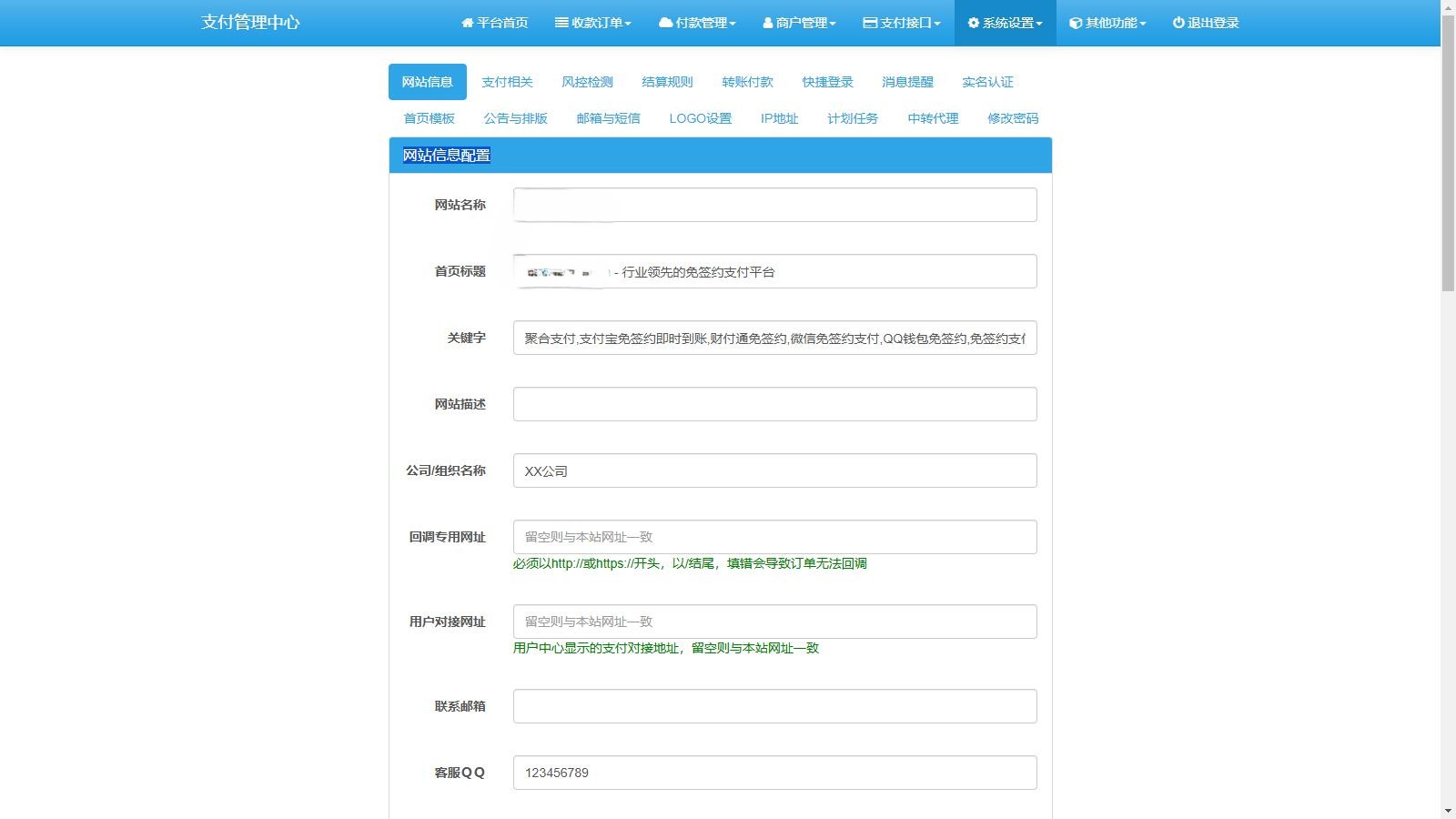Expand the 支付接口 dropdown caret
This screenshot has width=1456, height=819.
[937, 24]
